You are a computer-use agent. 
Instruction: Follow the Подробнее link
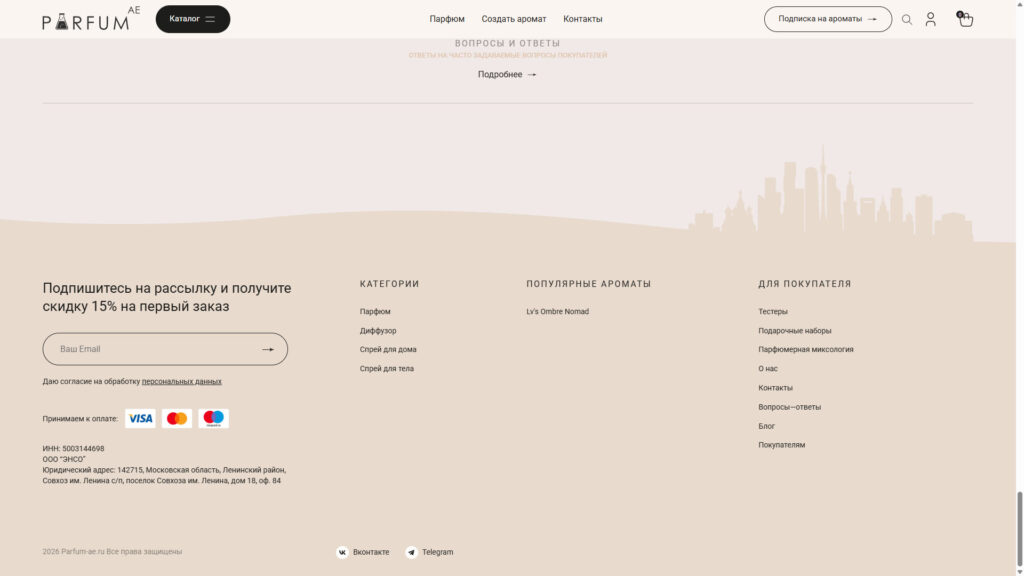click(506, 75)
